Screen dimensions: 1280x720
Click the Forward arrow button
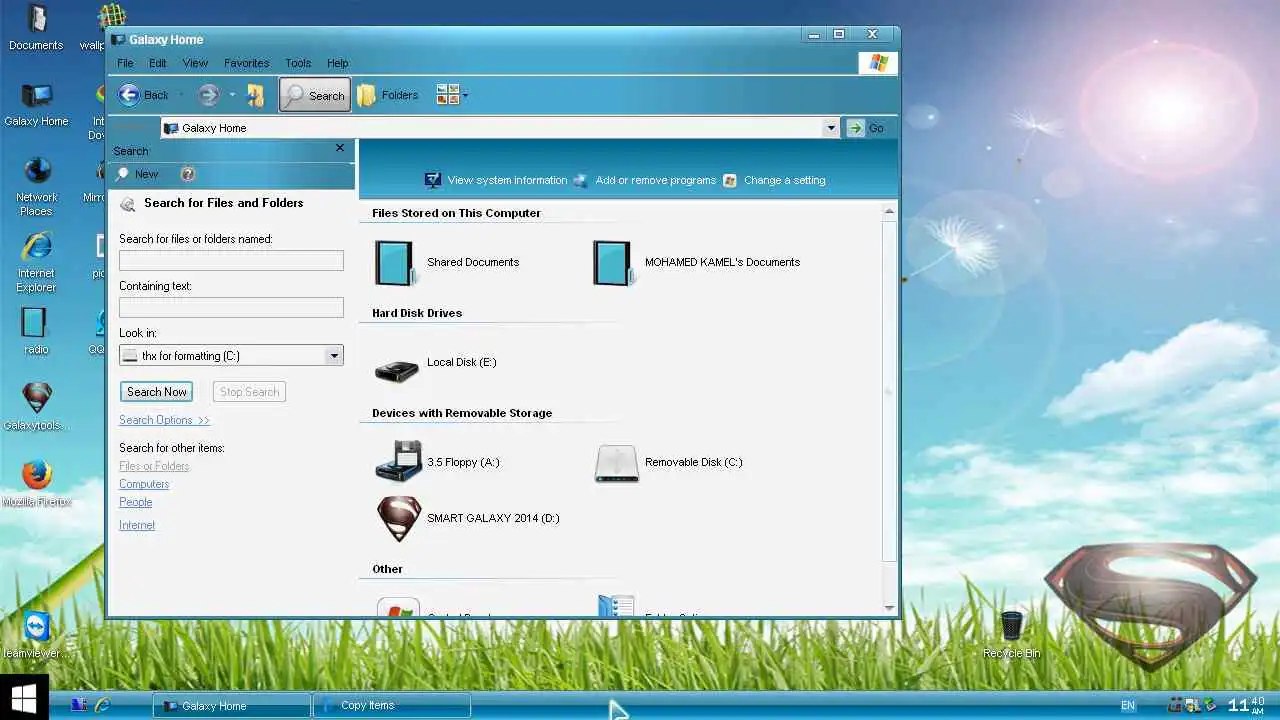pyautogui.click(x=208, y=95)
